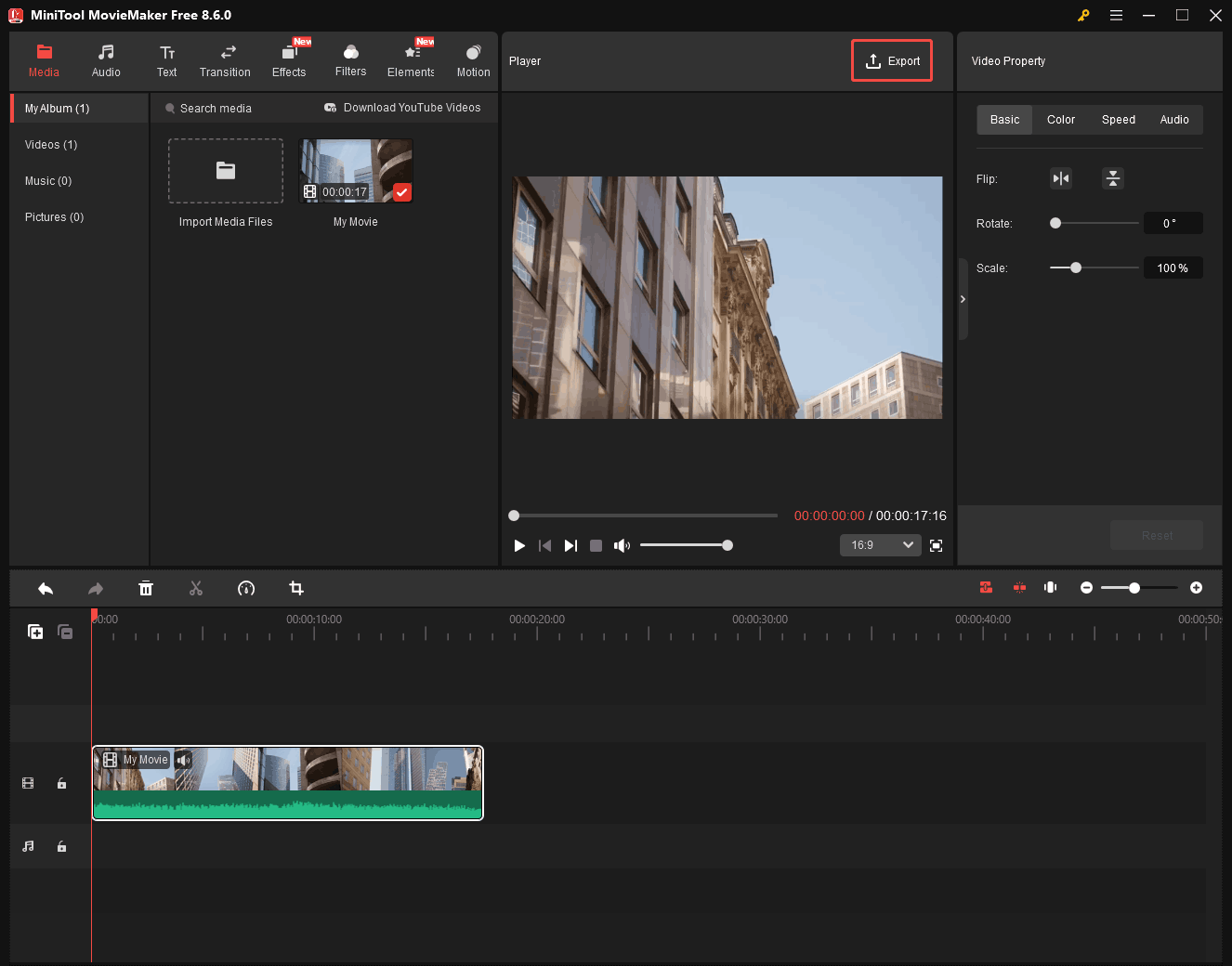Image resolution: width=1232 pixels, height=966 pixels.
Task: Switch to the Color property tab
Action: tap(1061, 120)
